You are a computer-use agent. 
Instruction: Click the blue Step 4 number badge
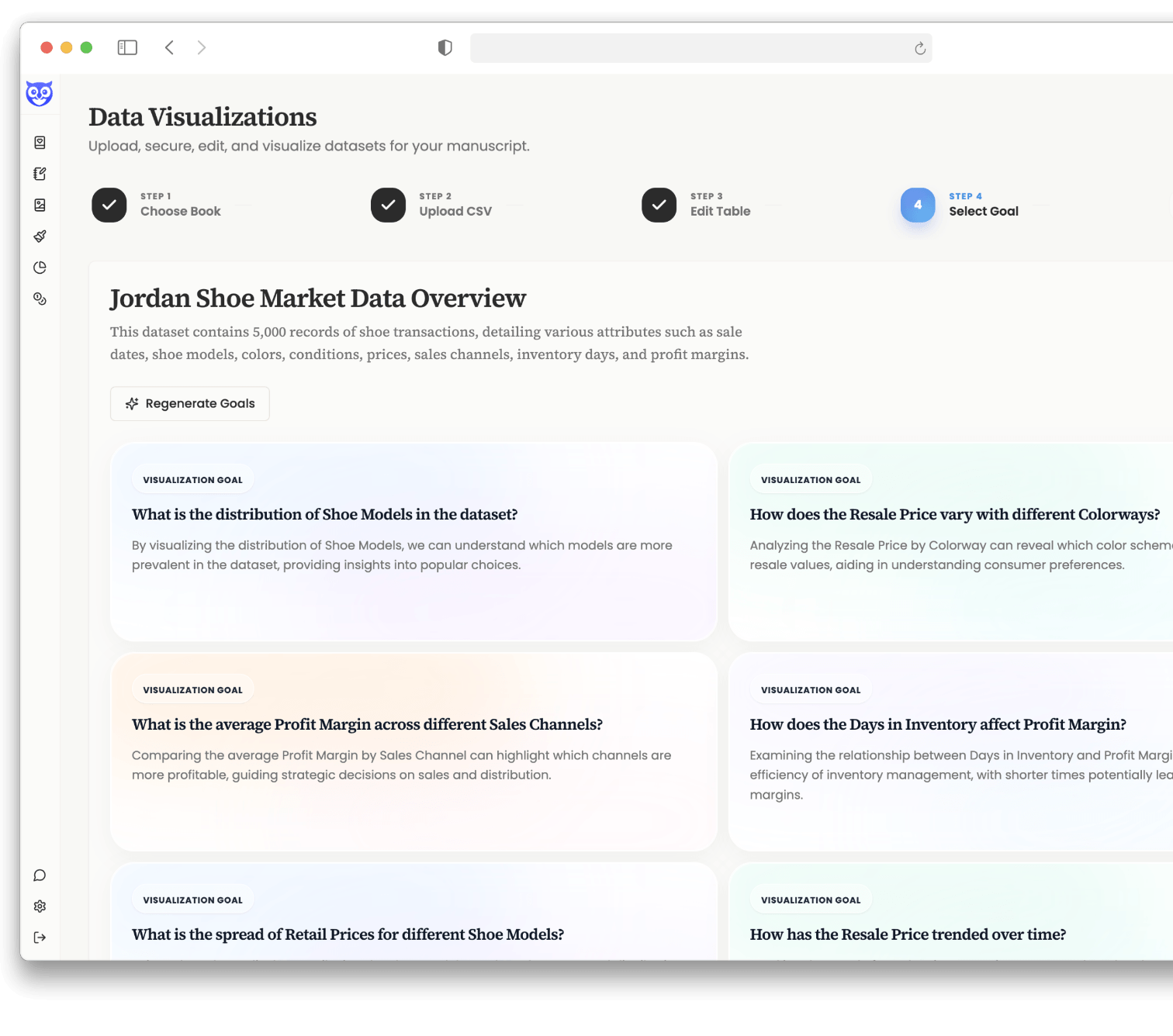(918, 205)
